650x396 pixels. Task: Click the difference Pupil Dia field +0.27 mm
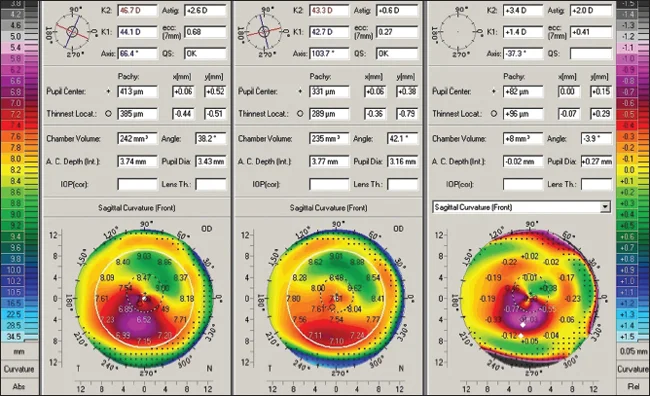[x=597, y=161]
